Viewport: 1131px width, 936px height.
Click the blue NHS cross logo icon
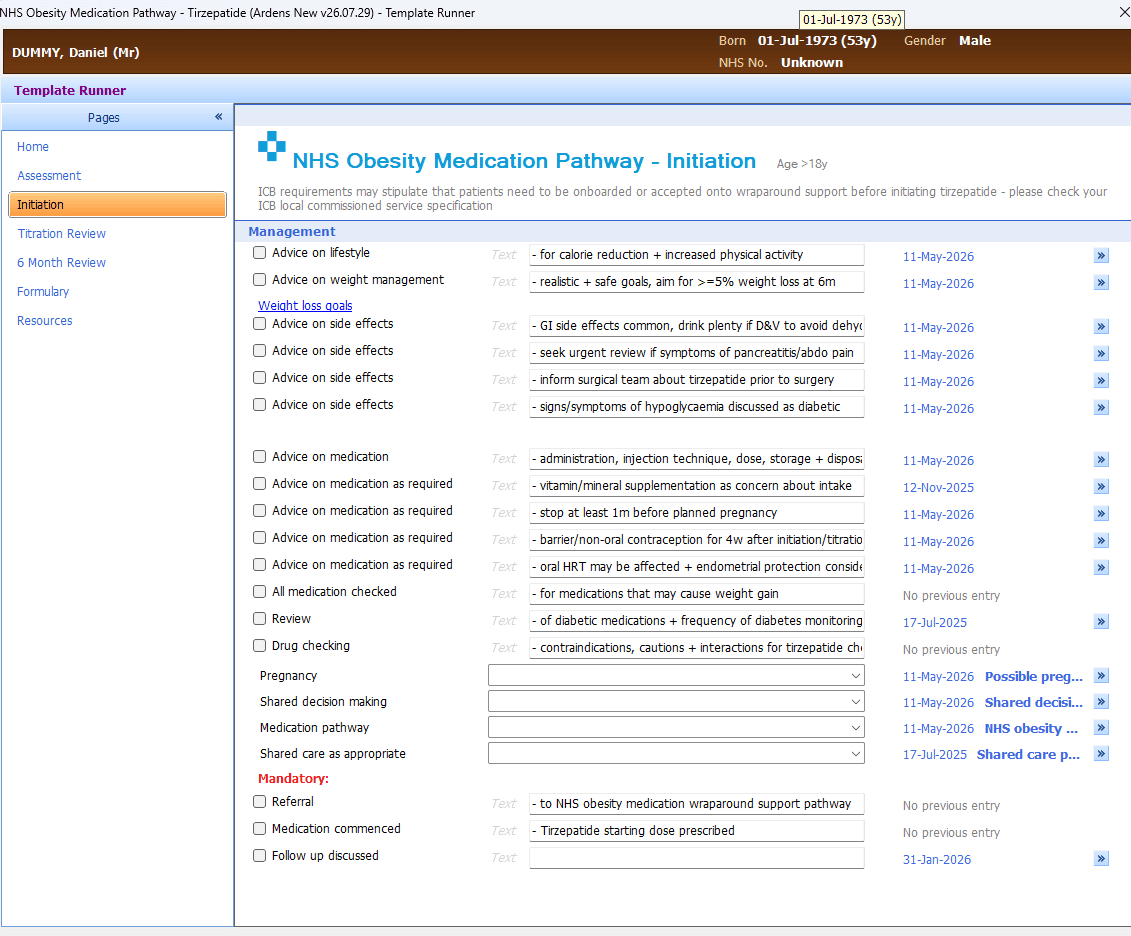[272, 146]
